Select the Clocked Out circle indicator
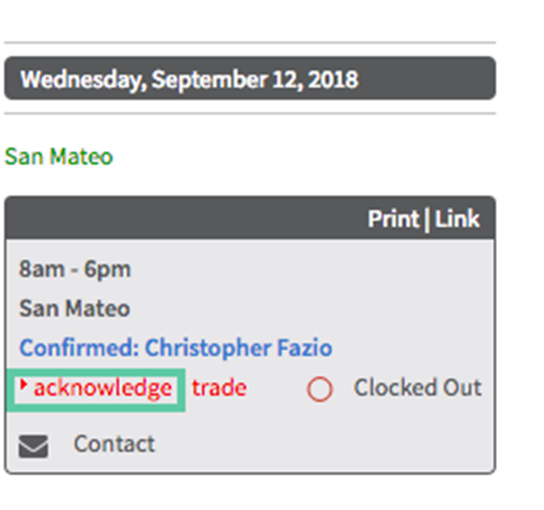 click(320, 389)
